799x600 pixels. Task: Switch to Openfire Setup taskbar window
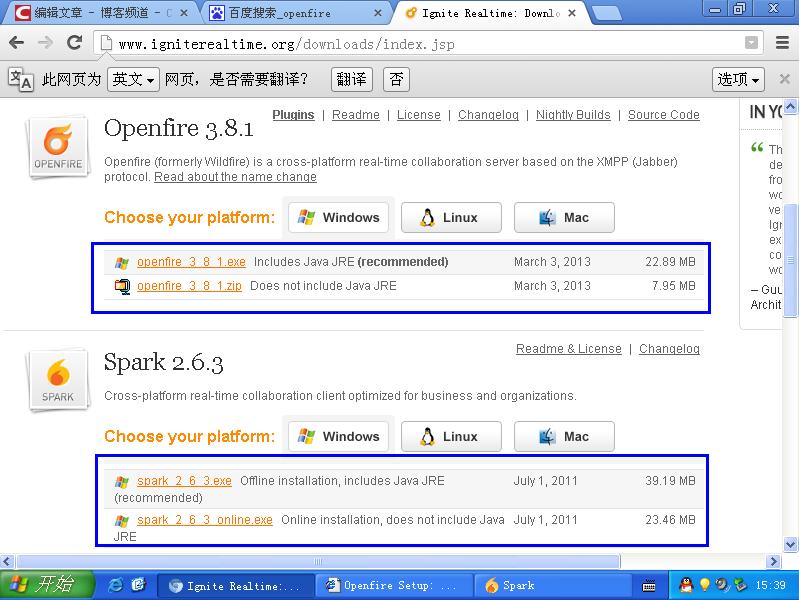pos(393,586)
